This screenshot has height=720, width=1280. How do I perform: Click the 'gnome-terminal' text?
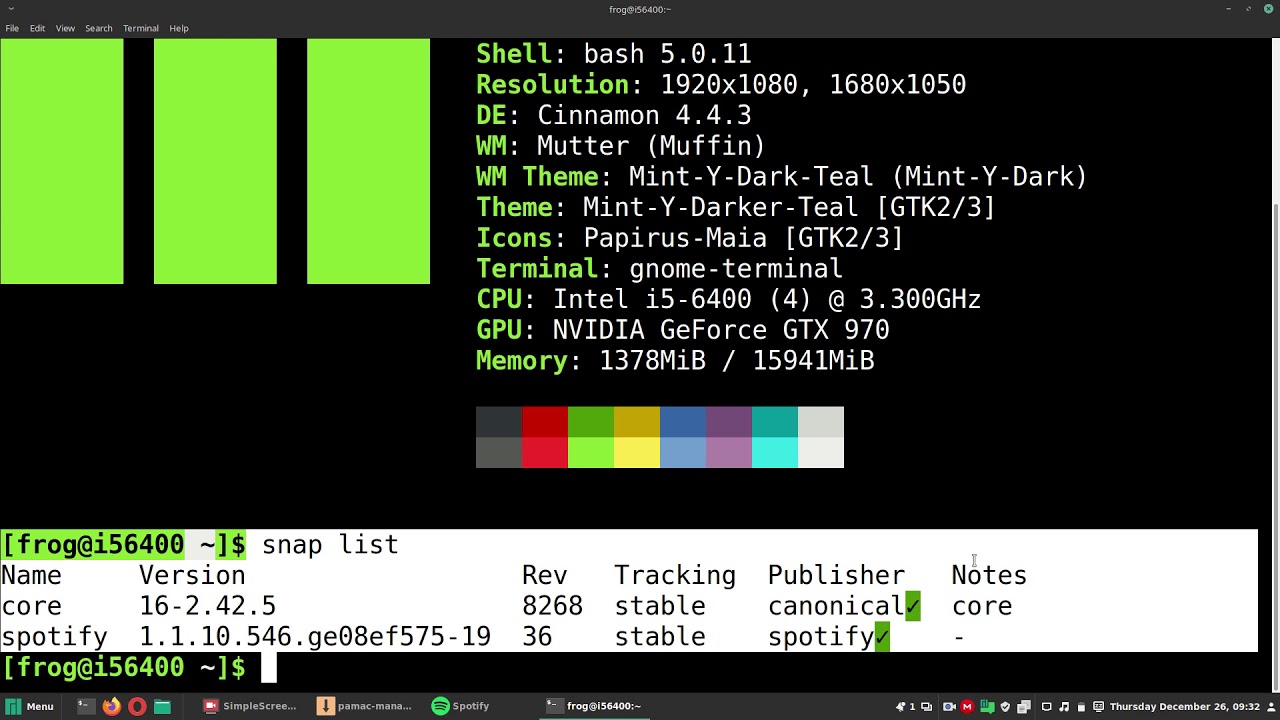(x=736, y=269)
